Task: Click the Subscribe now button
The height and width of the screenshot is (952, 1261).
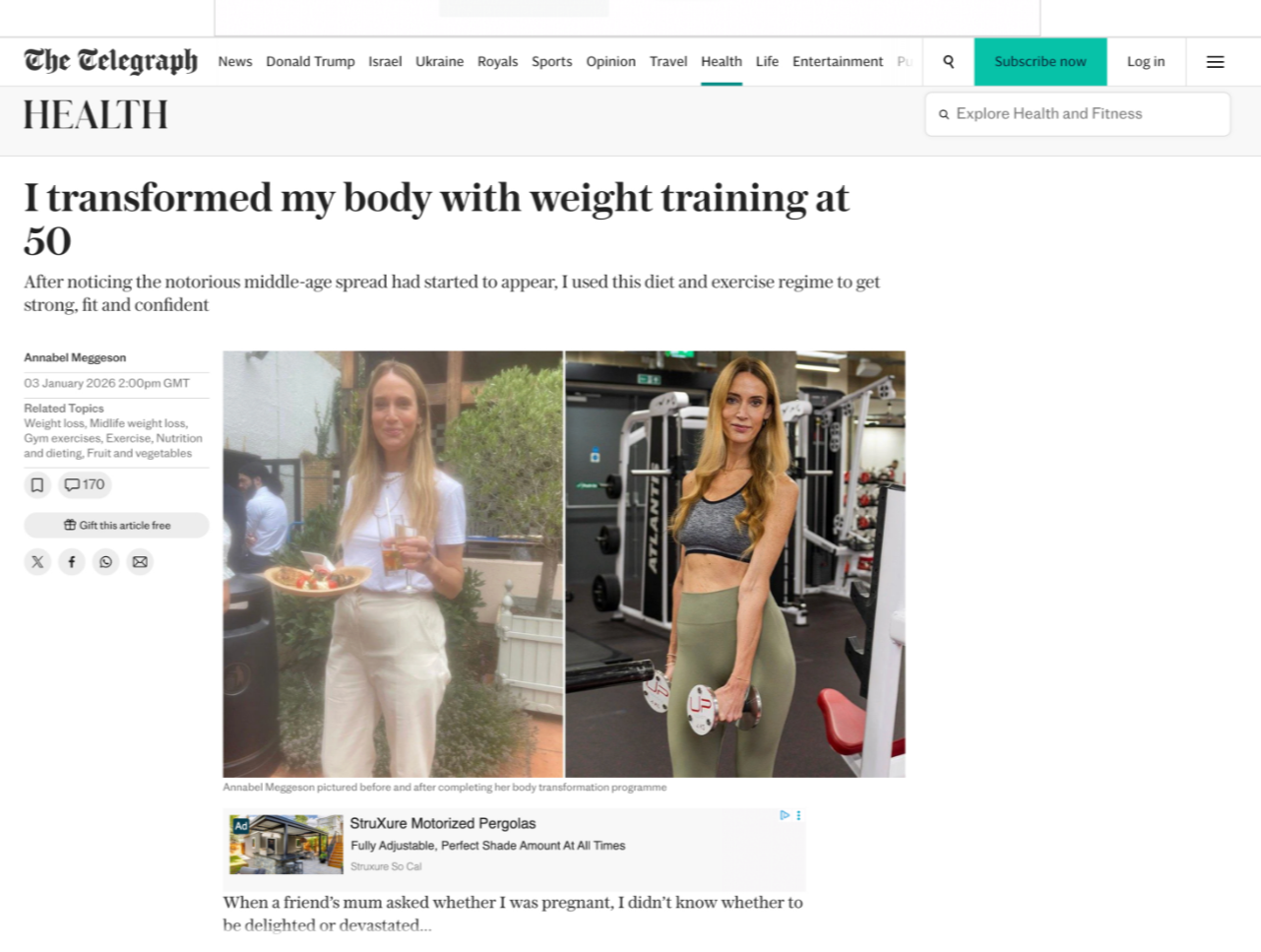Action: point(1040,62)
